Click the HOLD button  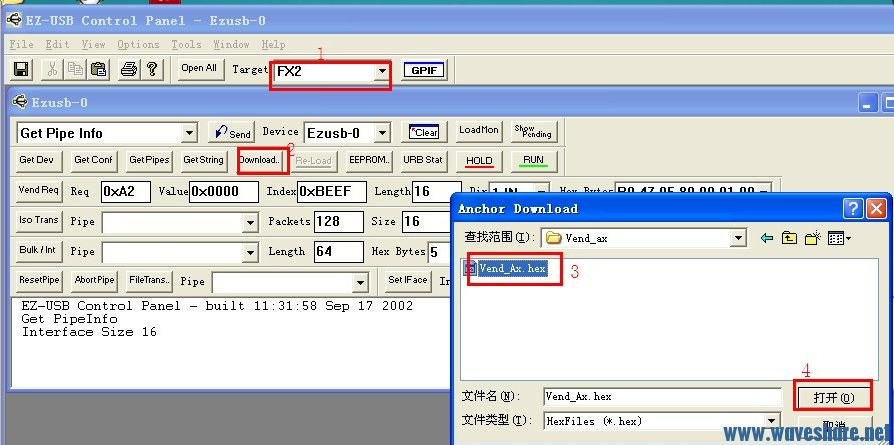(x=479, y=161)
